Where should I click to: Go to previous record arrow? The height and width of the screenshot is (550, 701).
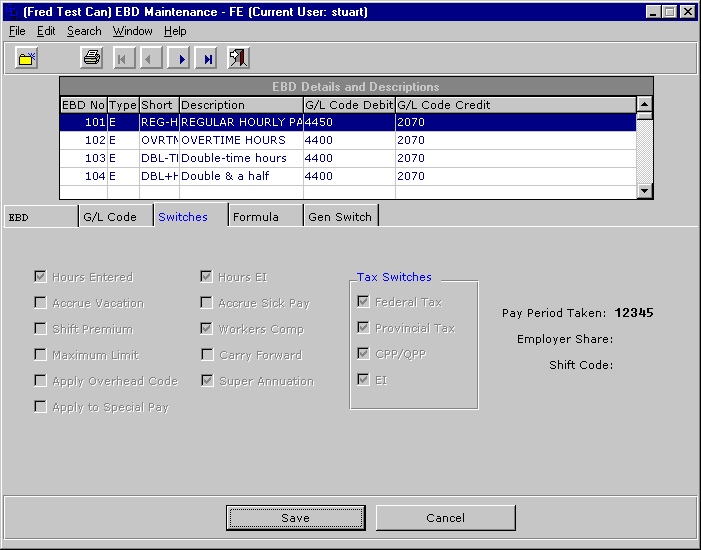click(x=152, y=59)
